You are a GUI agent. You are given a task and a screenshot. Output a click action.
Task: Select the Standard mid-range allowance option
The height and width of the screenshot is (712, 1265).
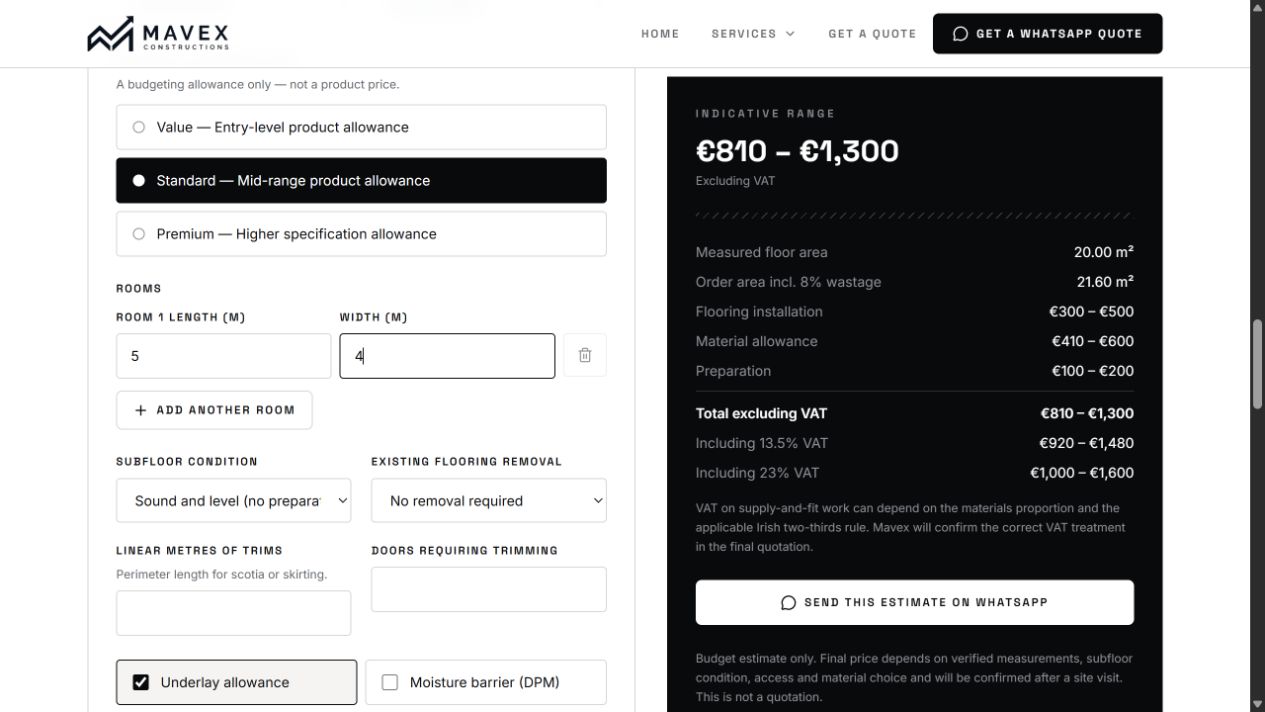[x=361, y=180]
